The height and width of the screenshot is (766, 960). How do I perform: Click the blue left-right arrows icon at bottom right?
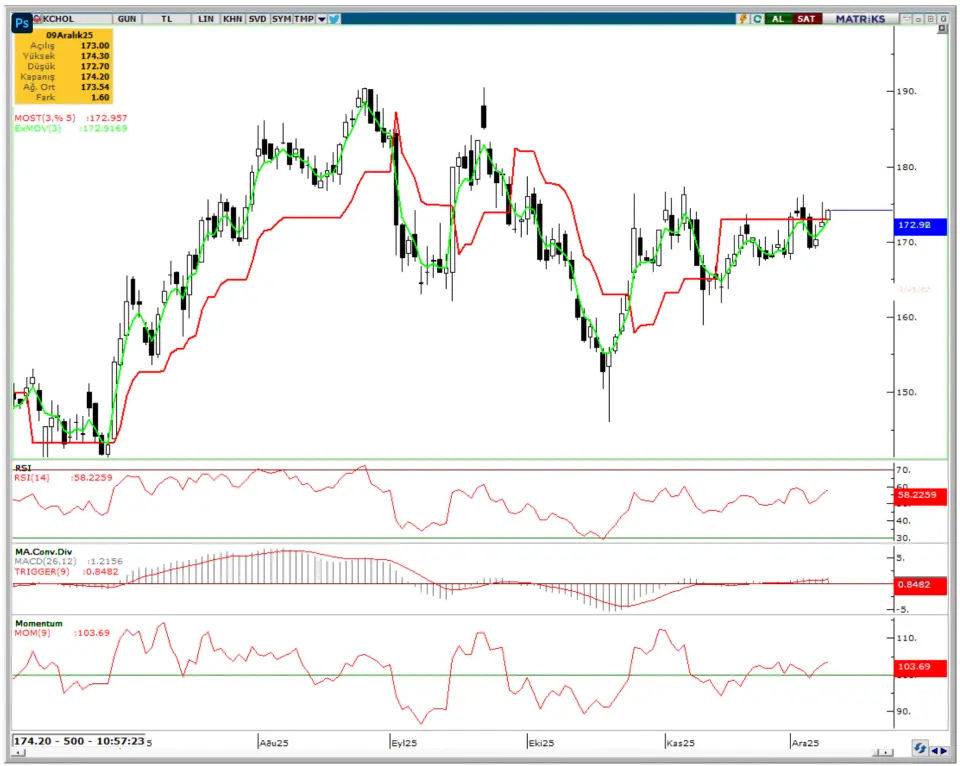tap(939, 748)
